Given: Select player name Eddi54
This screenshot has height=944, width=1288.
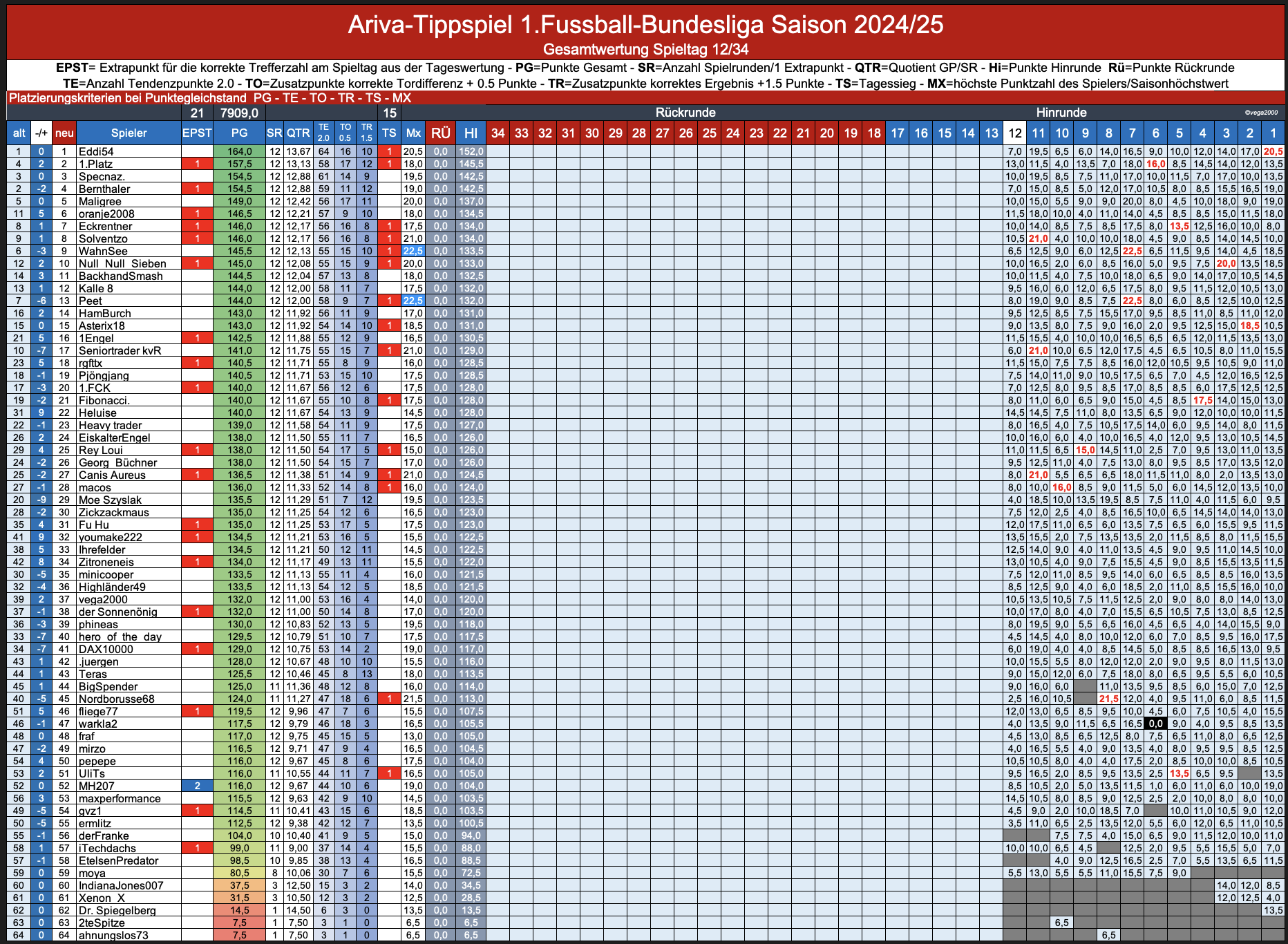Looking at the screenshot, I should coord(96,151).
